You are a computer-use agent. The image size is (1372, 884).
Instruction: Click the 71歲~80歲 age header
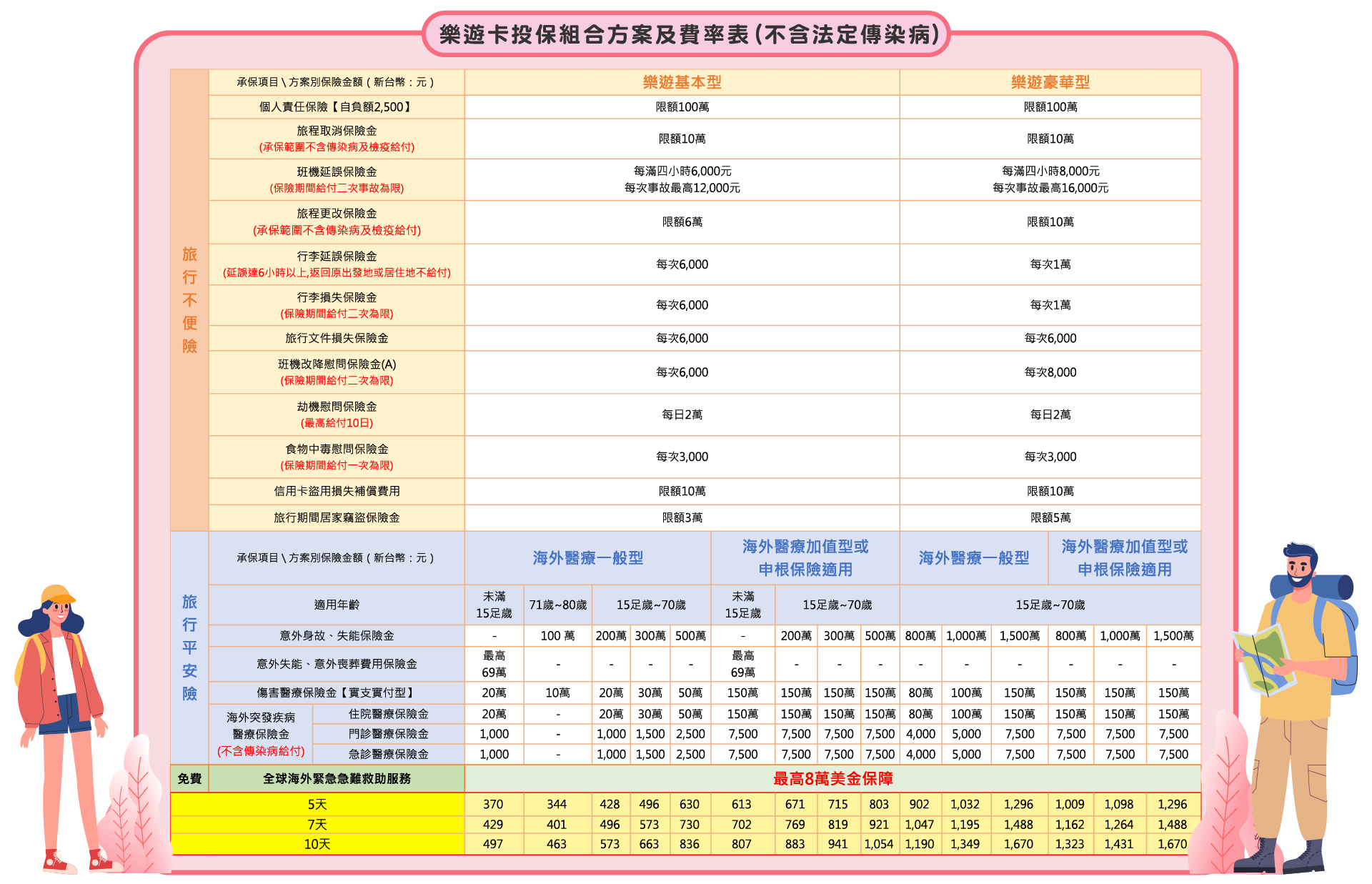click(557, 605)
